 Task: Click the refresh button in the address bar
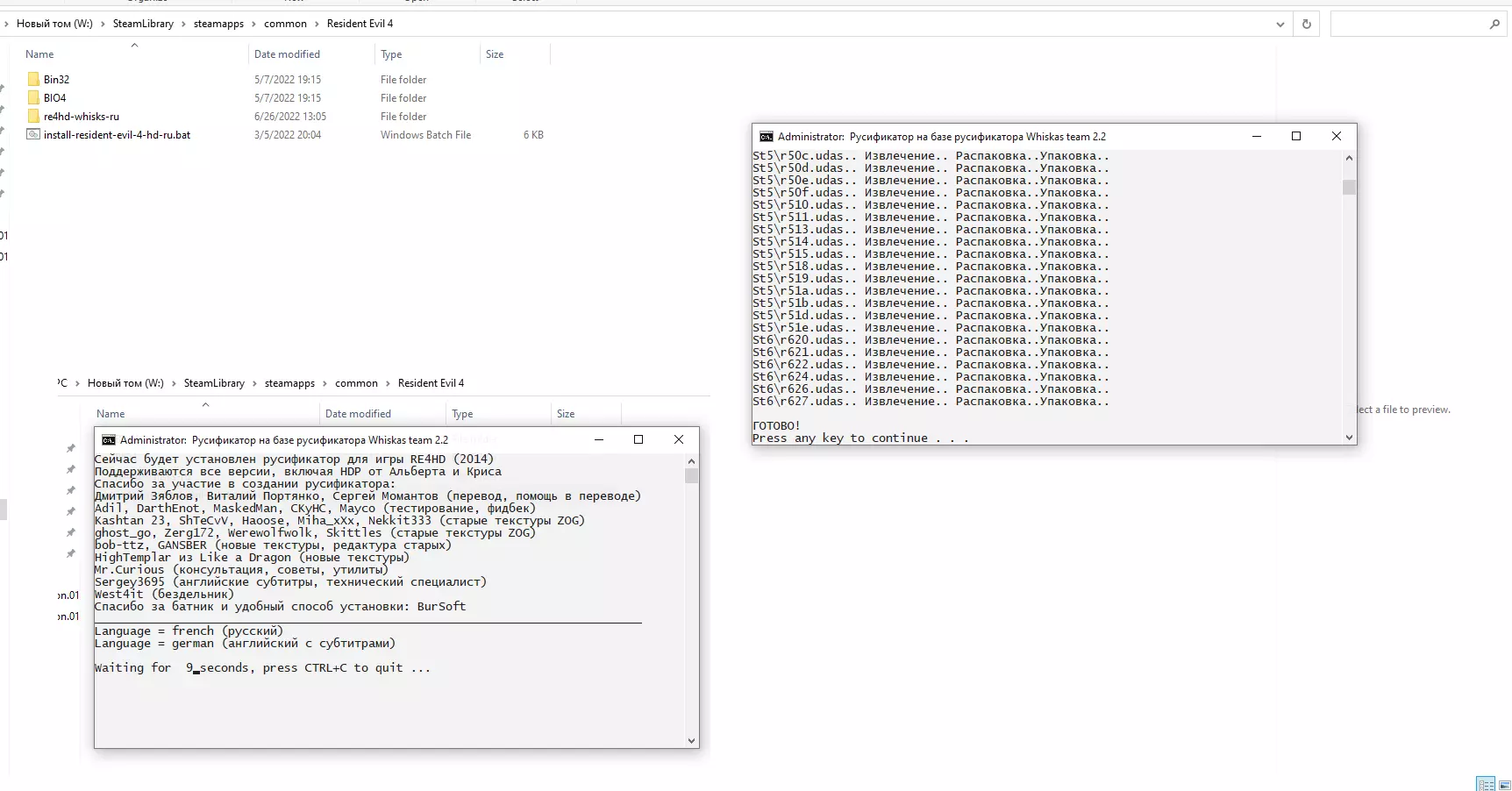pos(1307,24)
